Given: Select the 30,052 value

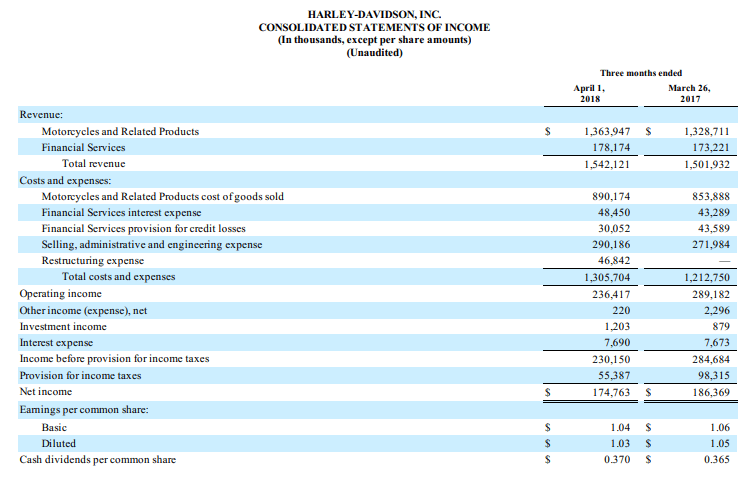Looking at the screenshot, I should pos(614,228).
